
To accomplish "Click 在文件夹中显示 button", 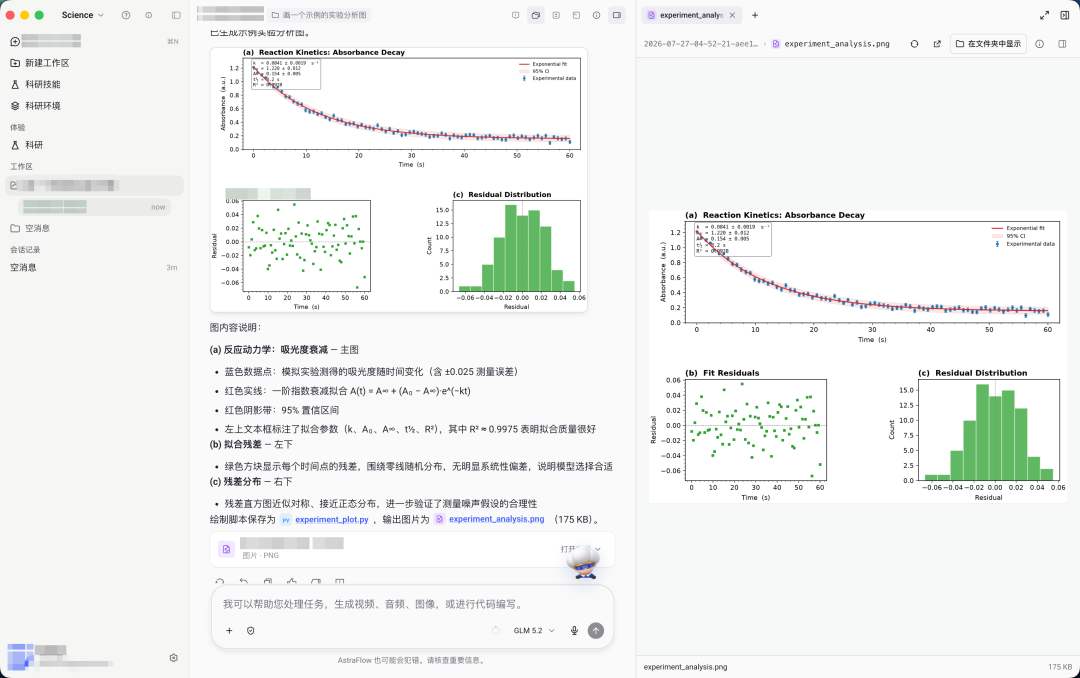I will coord(988,43).
